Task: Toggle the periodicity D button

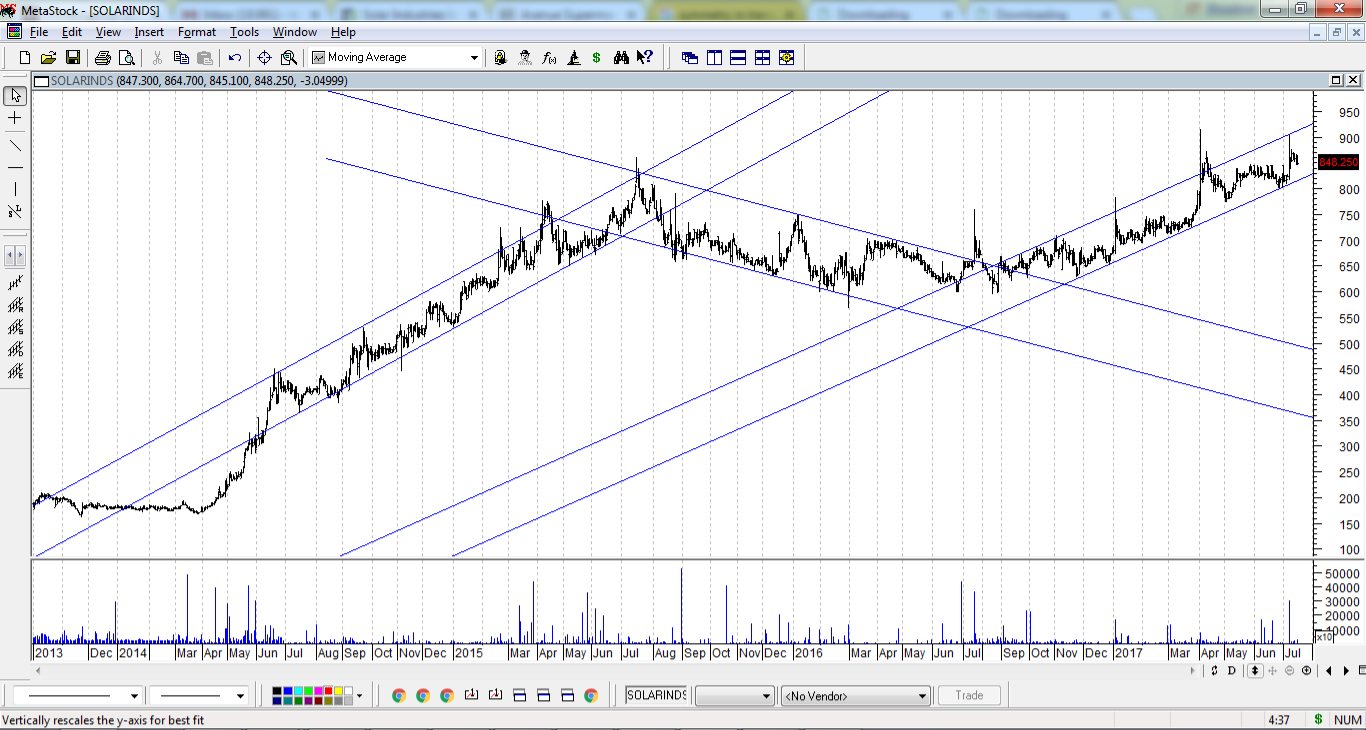Action: 1232,671
